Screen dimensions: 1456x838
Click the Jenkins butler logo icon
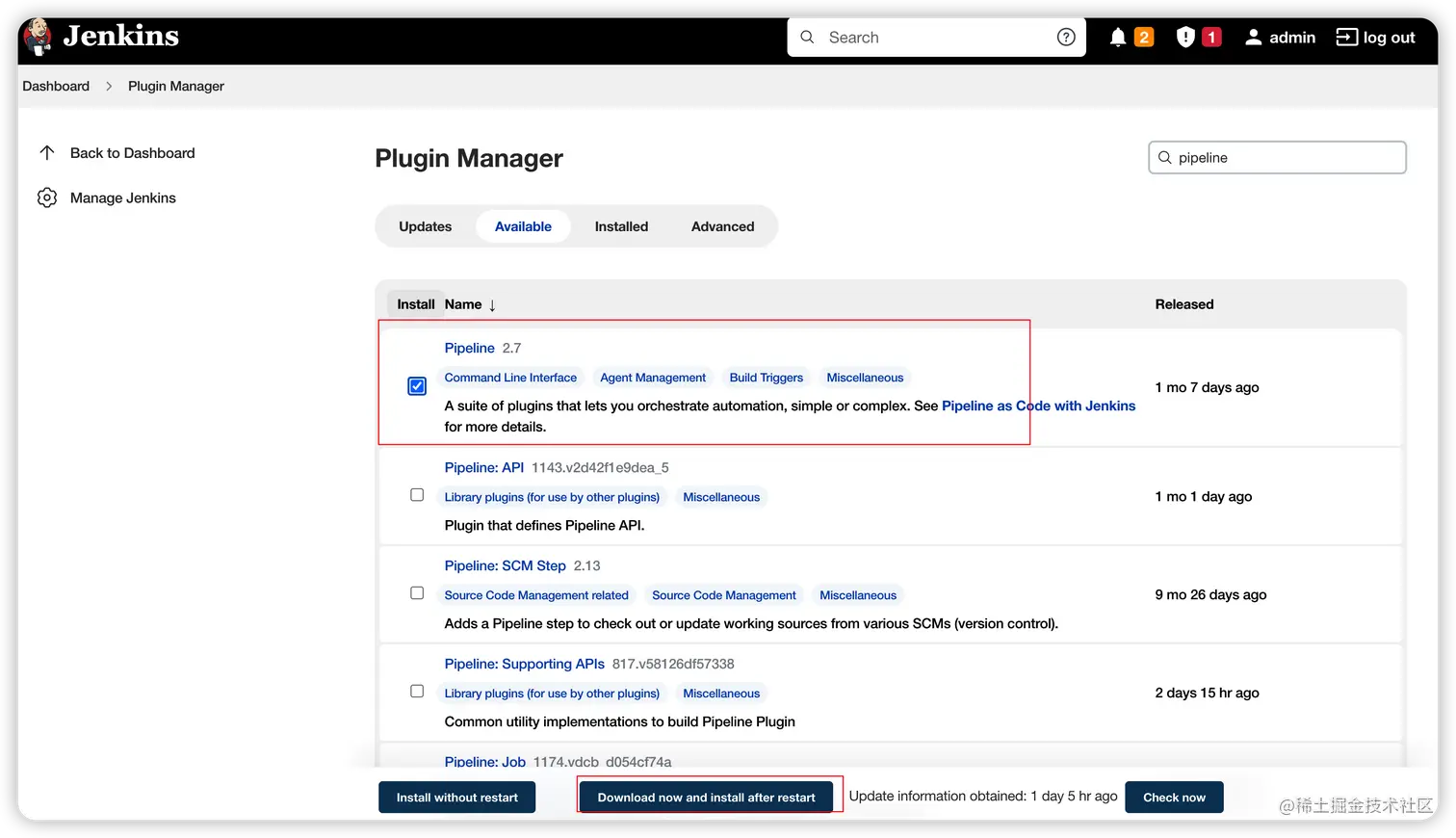(39, 38)
